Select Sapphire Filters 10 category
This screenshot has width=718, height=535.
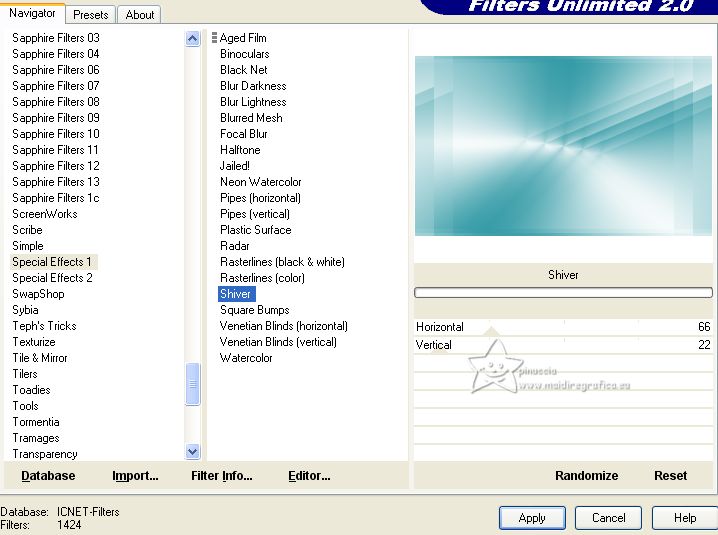55,134
